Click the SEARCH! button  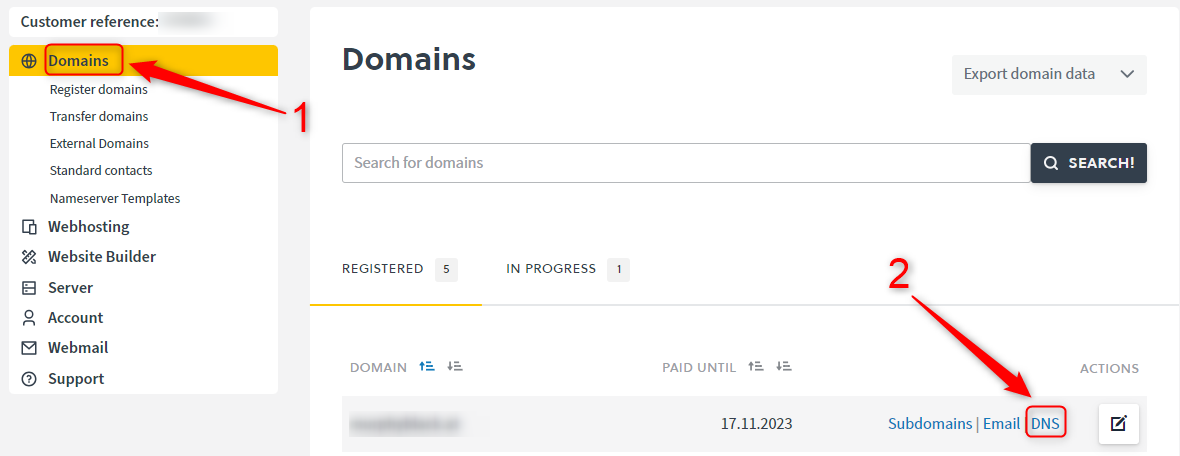tap(1088, 163)
